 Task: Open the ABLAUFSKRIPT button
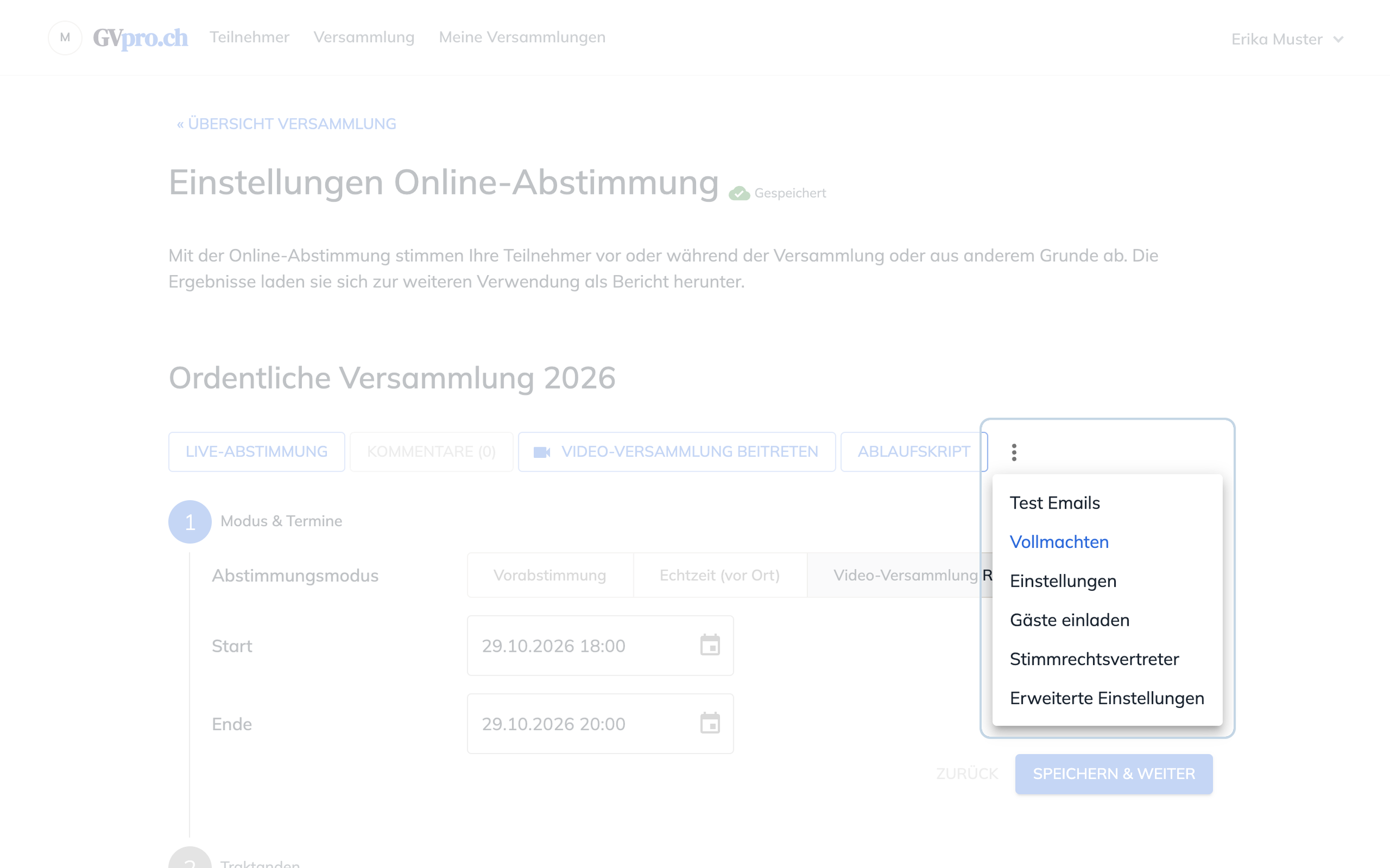[x=914, y=452]
